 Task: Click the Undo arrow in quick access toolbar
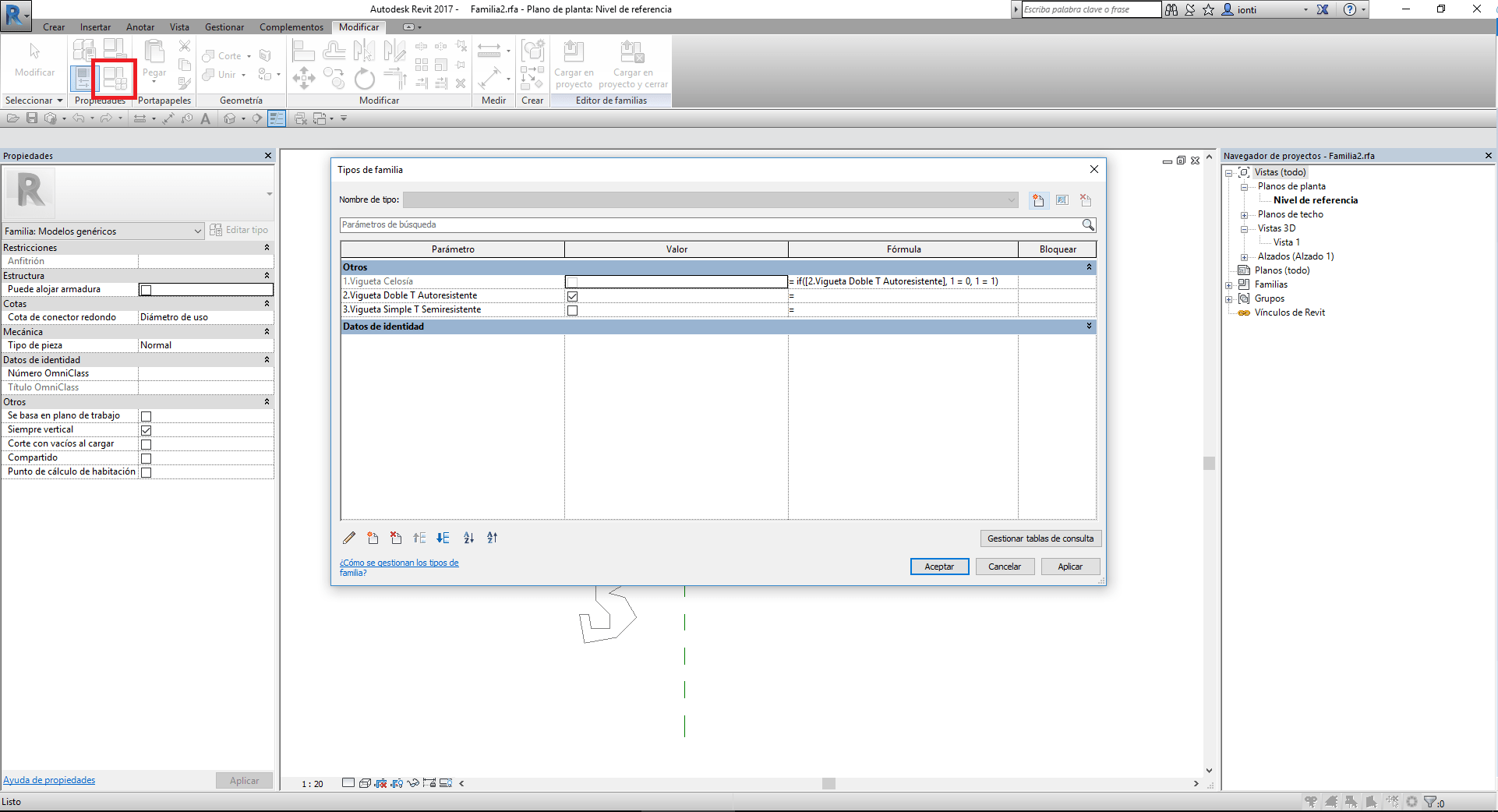click(x=78, y=118)
